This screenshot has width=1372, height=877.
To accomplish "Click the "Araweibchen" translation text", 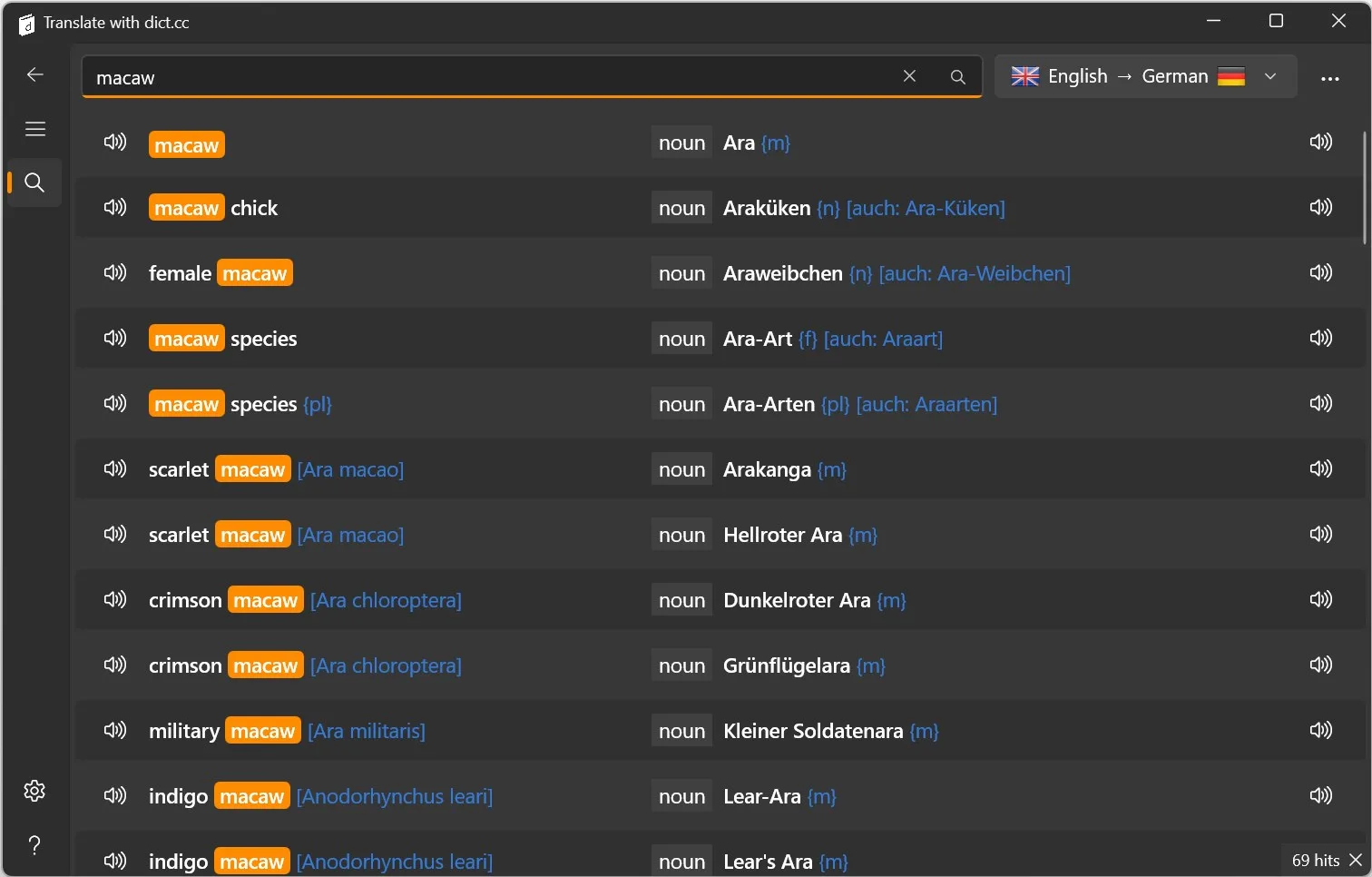I will [783, 273].
